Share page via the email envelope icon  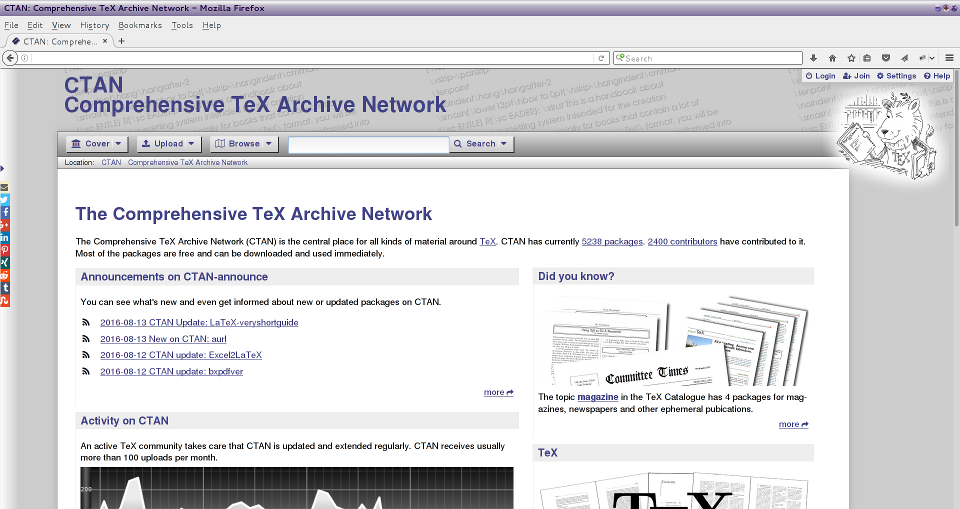pos(4,187)
